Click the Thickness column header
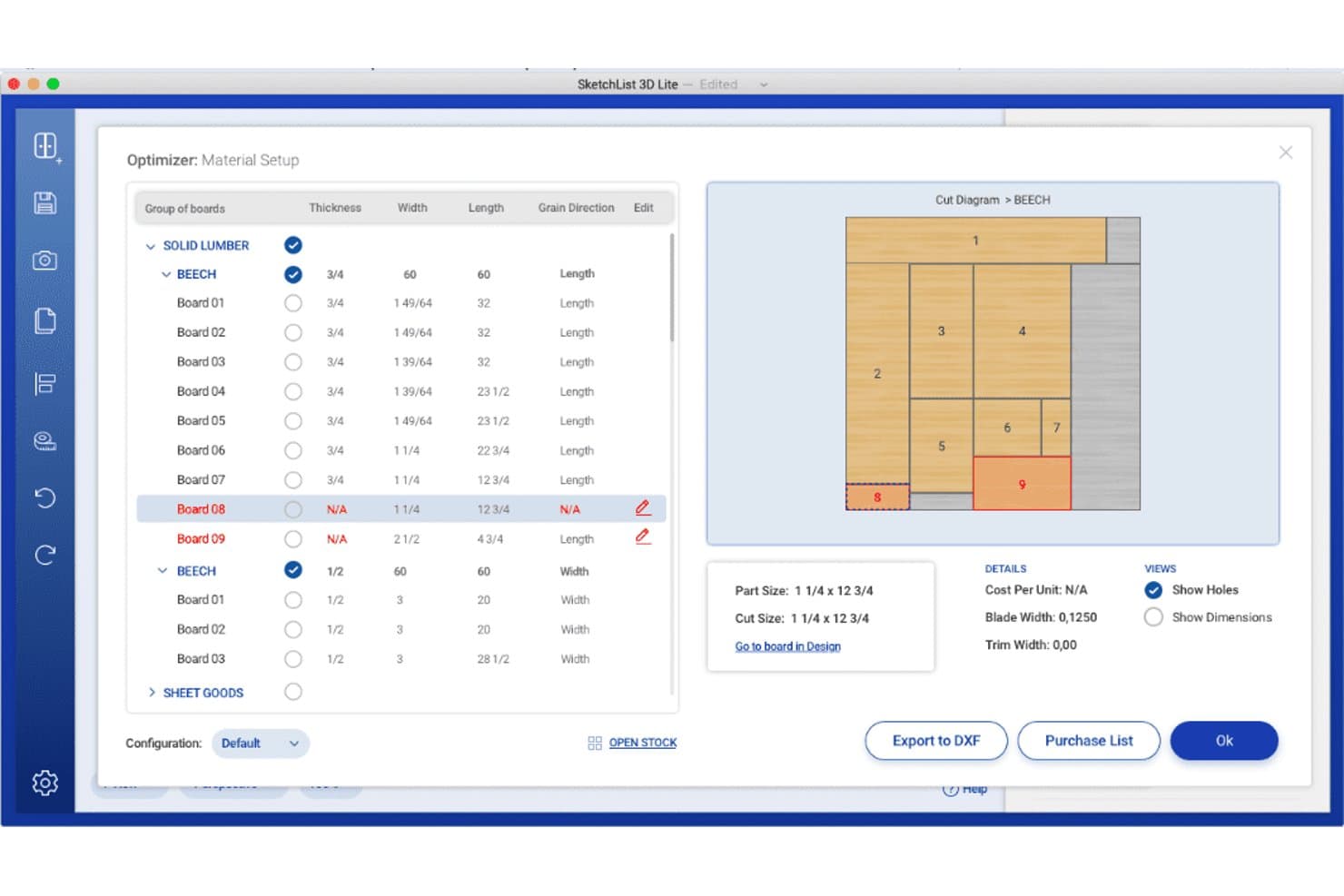 pyautogui.click(x=335, y=208)
